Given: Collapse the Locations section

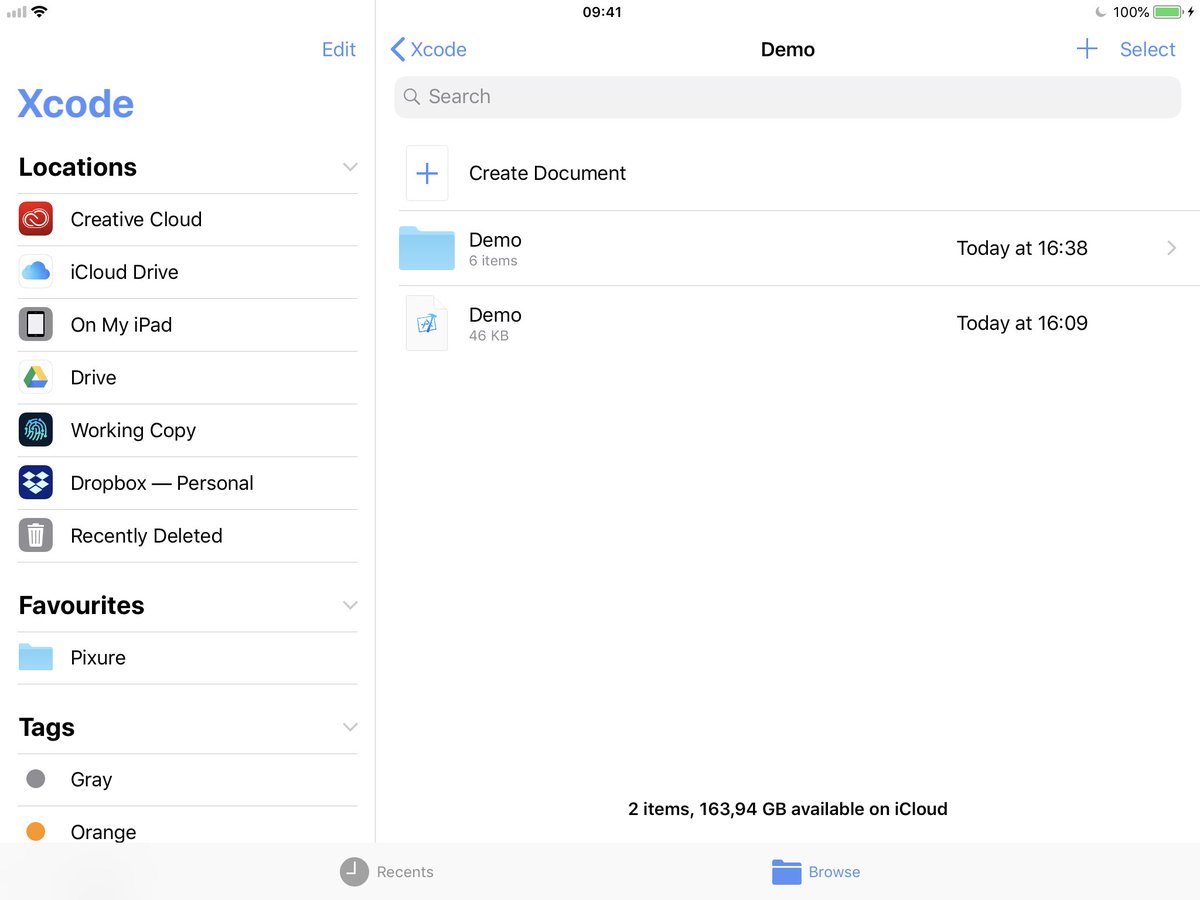Looking at the screenshot, I should tap(350, 167).
